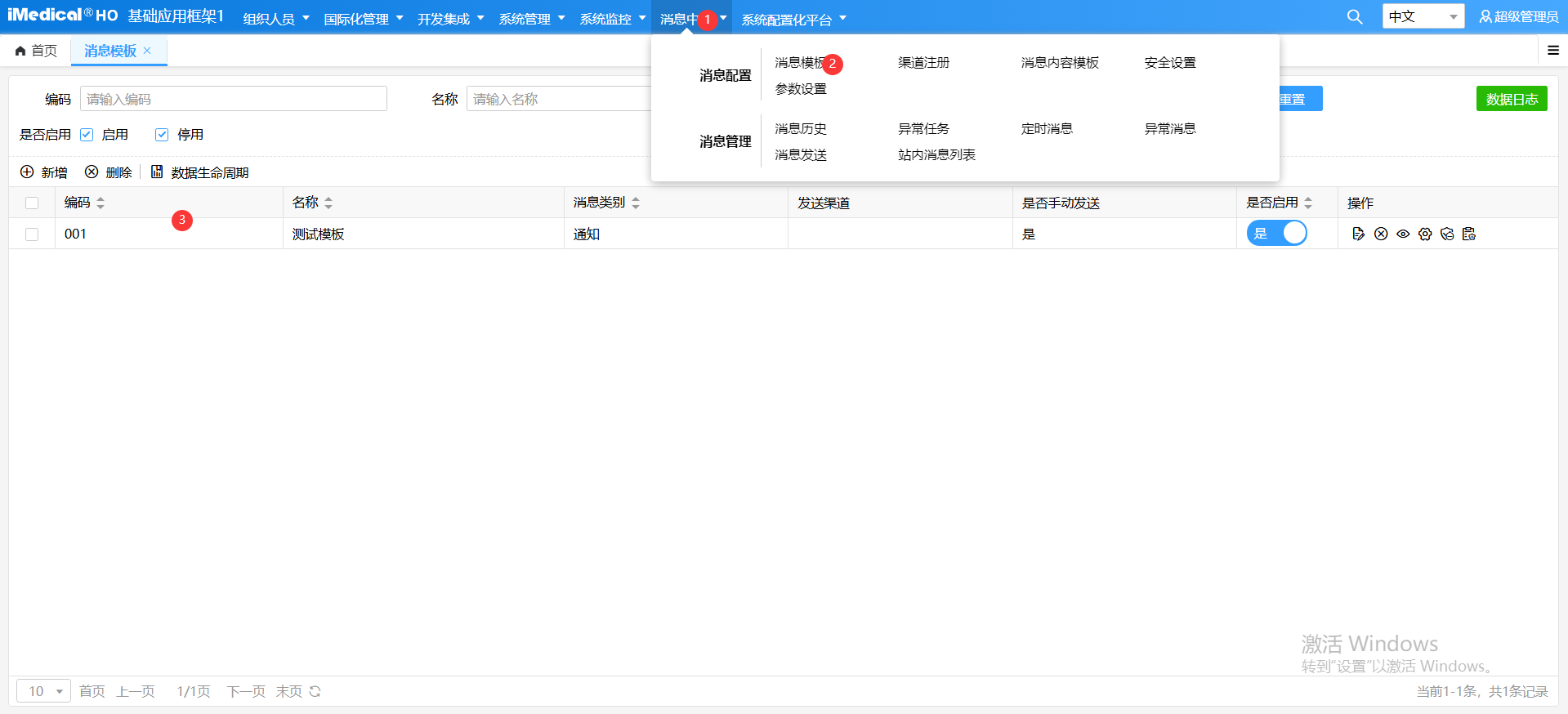Click the clipboard icon in row 001
1568x714 pixels.
tap(1469, 234)
